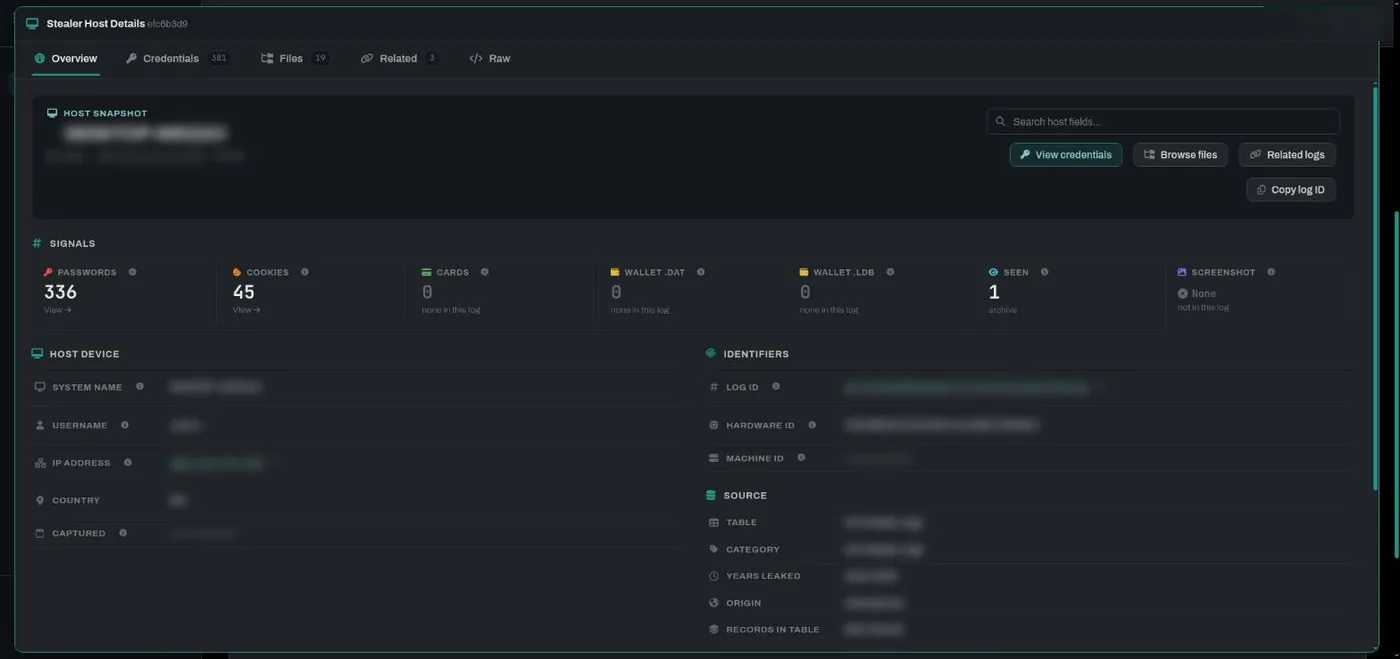The width and height of the screenshot is (1400, 659).
Task: Open the Raw tab
Action: point(490,58)
